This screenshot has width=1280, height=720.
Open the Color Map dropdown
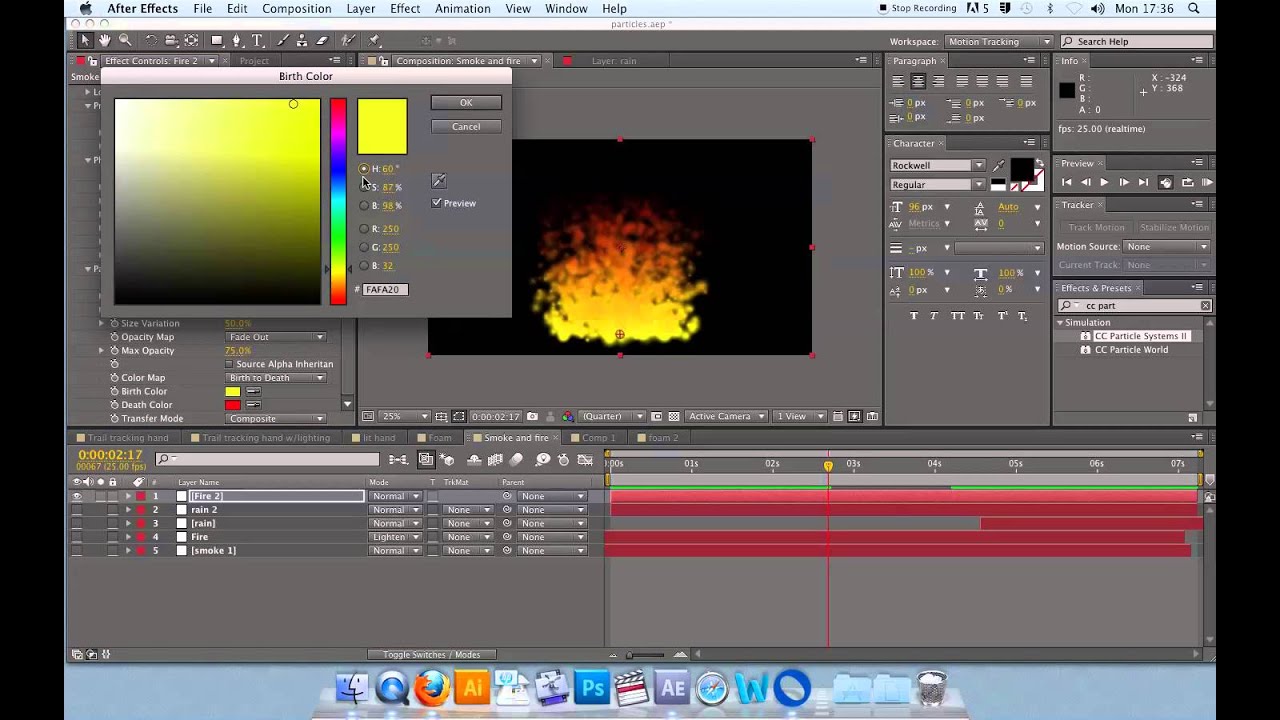click(x=276, y=378)
